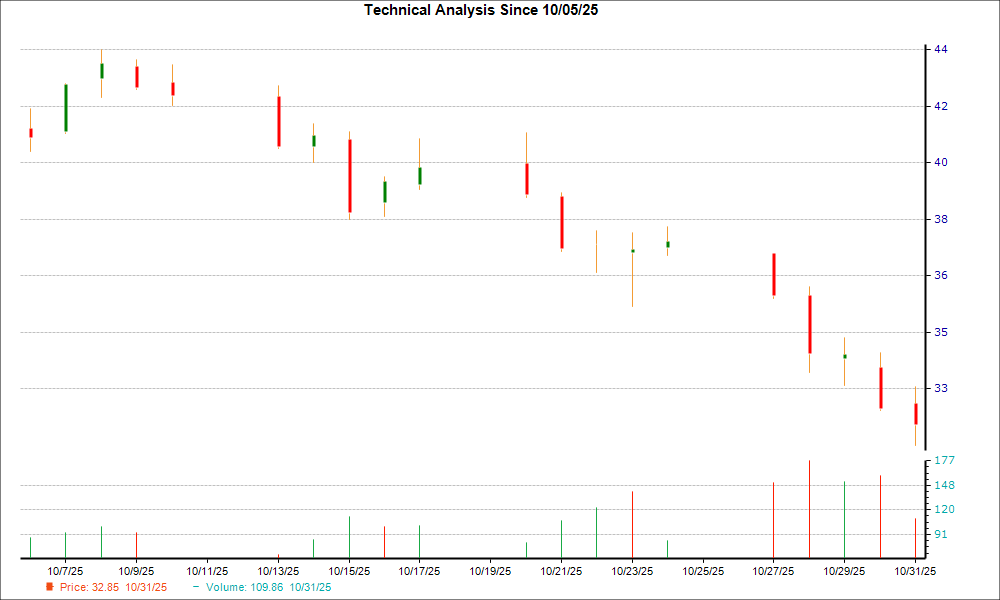Click the small green doji near 10/24/25
This screenshot has width=1000, height=600.
coord(667,243)
